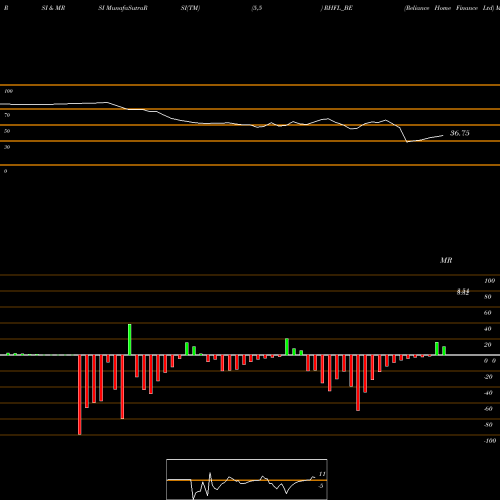Viewport: 500px width, 500px height.
Task: Click the '11' value in mini chart
Action: [x=322, y=474]
